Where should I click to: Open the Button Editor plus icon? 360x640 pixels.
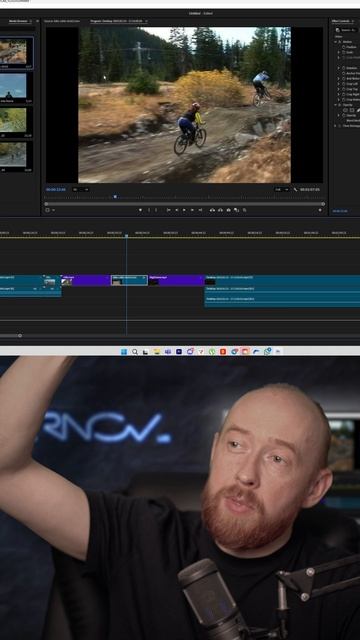coord(320,210)
